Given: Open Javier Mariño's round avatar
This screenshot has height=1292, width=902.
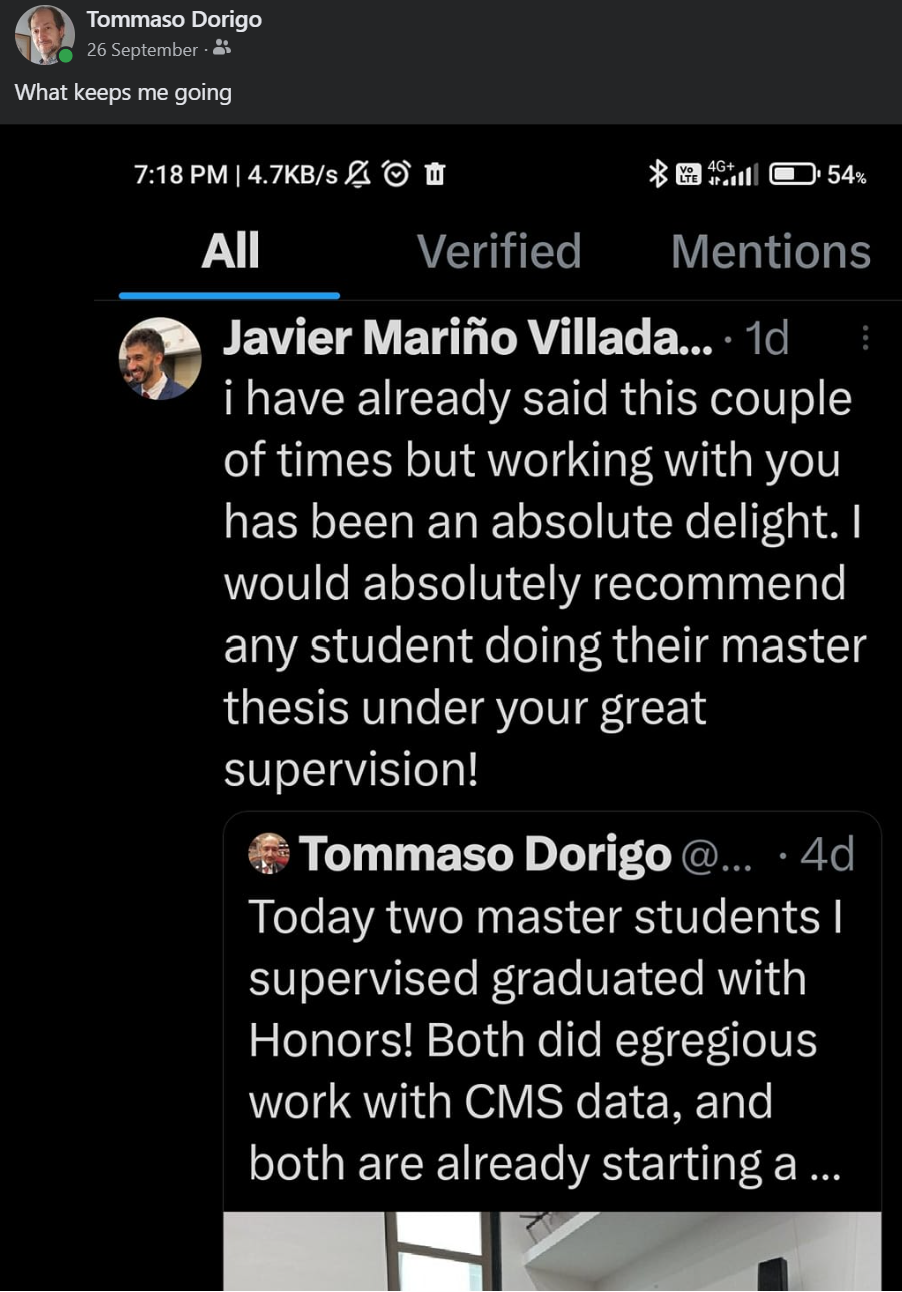Looking at the screenshot, I should click(154, 359).
